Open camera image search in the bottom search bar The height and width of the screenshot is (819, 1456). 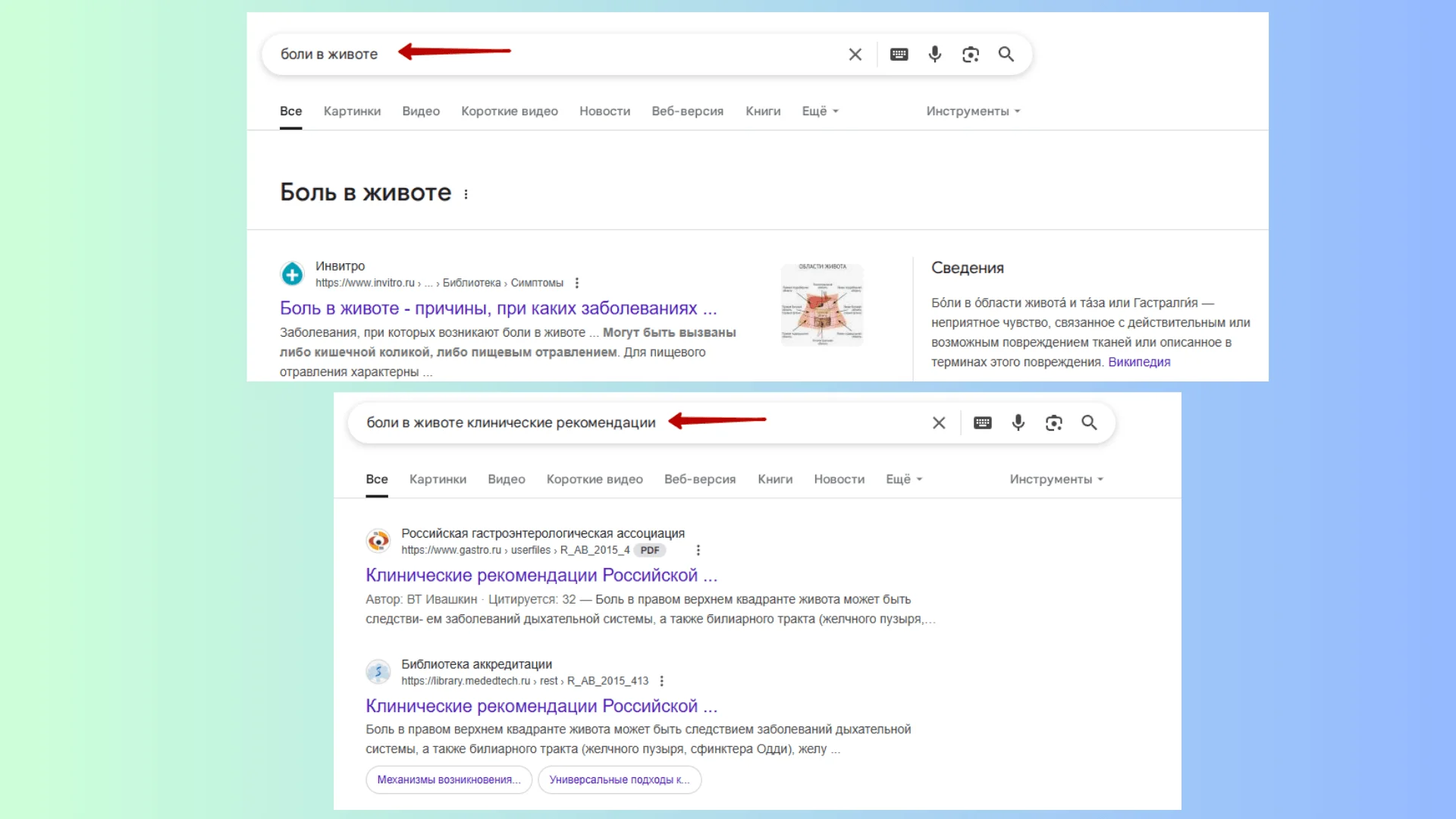click(1053, 423)
